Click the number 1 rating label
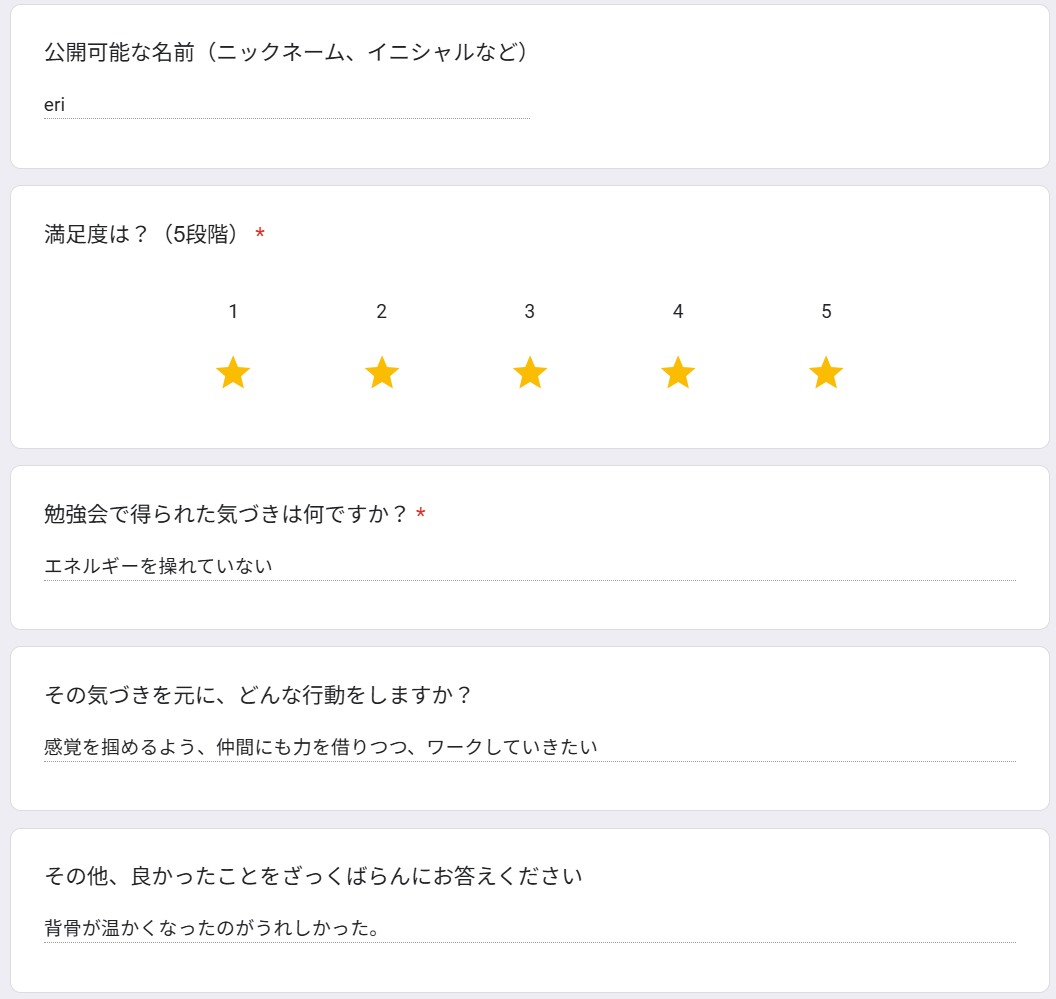Viewport: 1056px width, 999px height. [233, 311]
